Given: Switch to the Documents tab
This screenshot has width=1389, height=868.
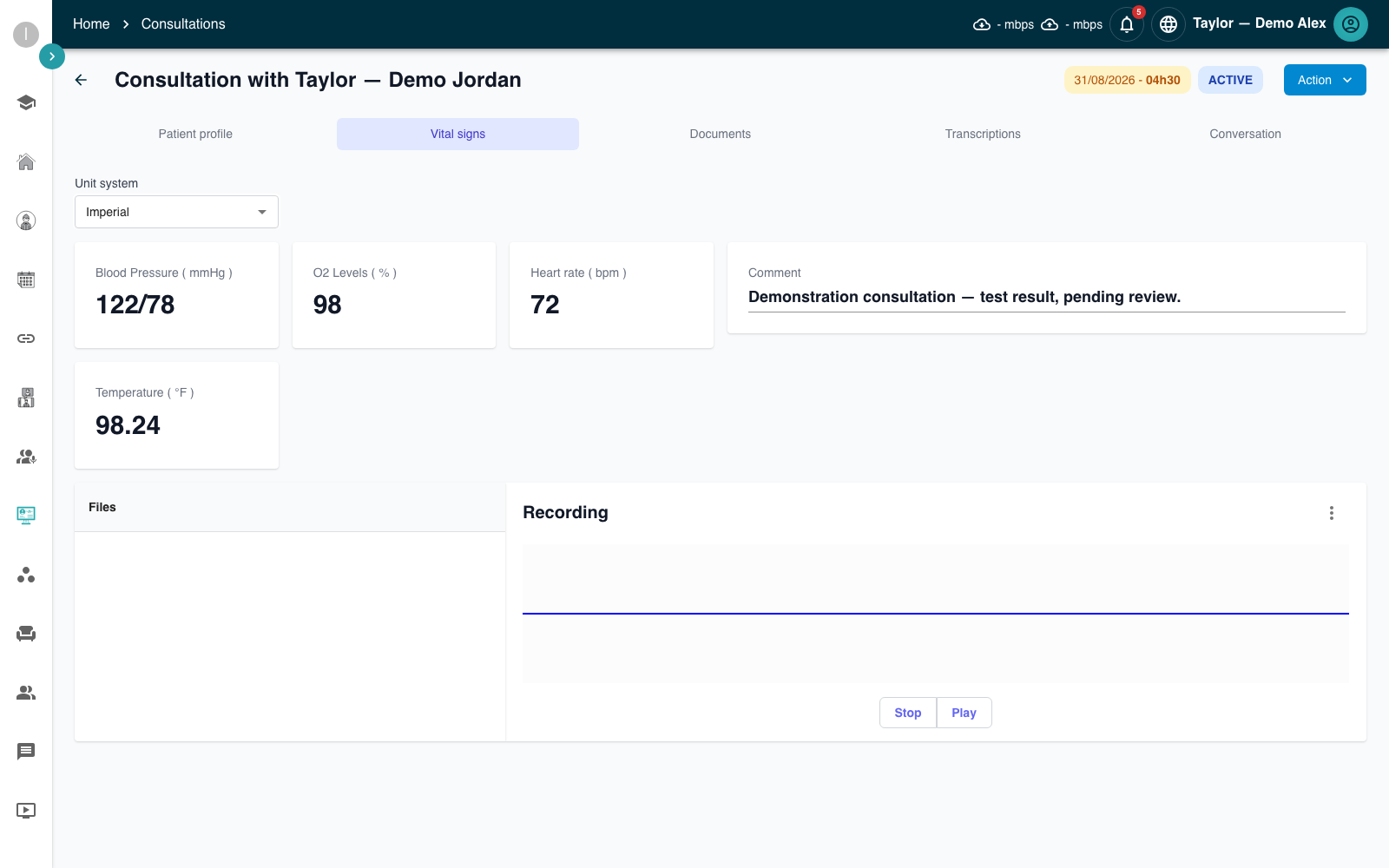Looking at the screenshot, I should pyautogui.click(x=721, y=134).
